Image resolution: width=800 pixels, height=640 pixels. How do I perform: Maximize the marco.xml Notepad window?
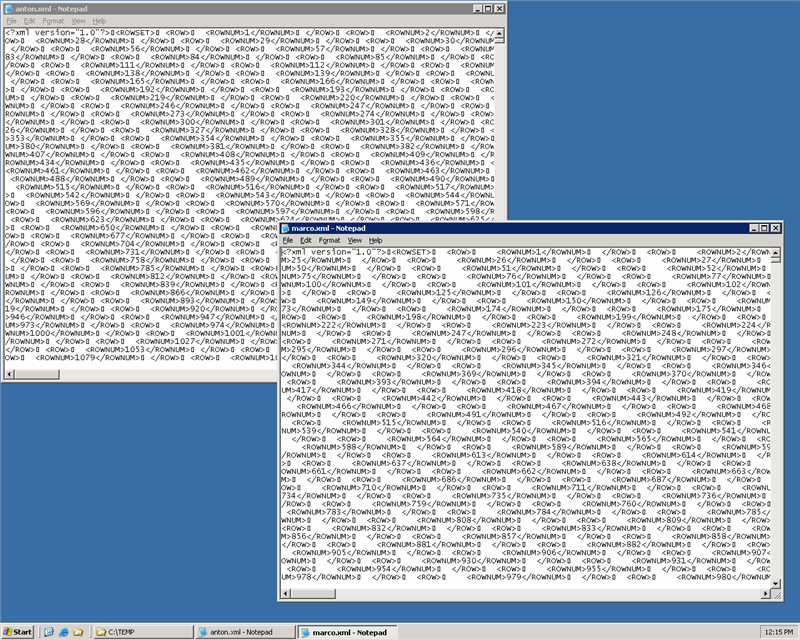coord(764,228)
